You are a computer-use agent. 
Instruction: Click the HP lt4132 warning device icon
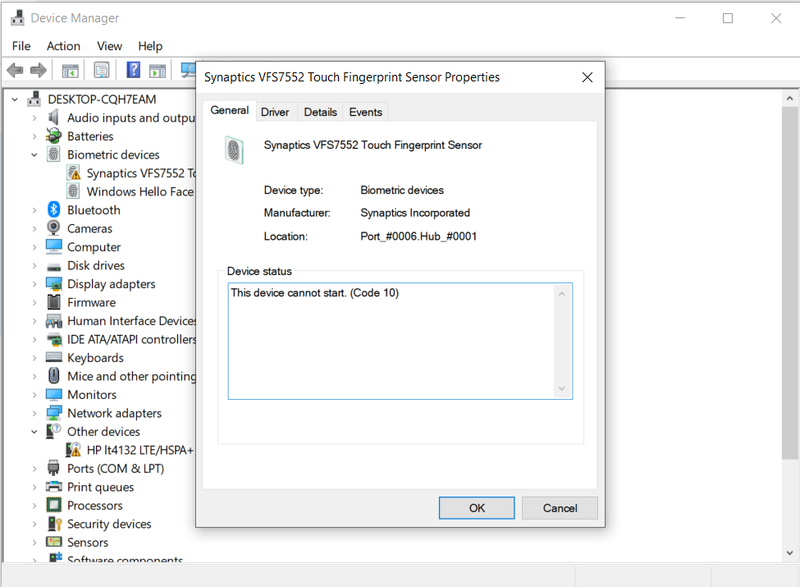coord(73,450)
